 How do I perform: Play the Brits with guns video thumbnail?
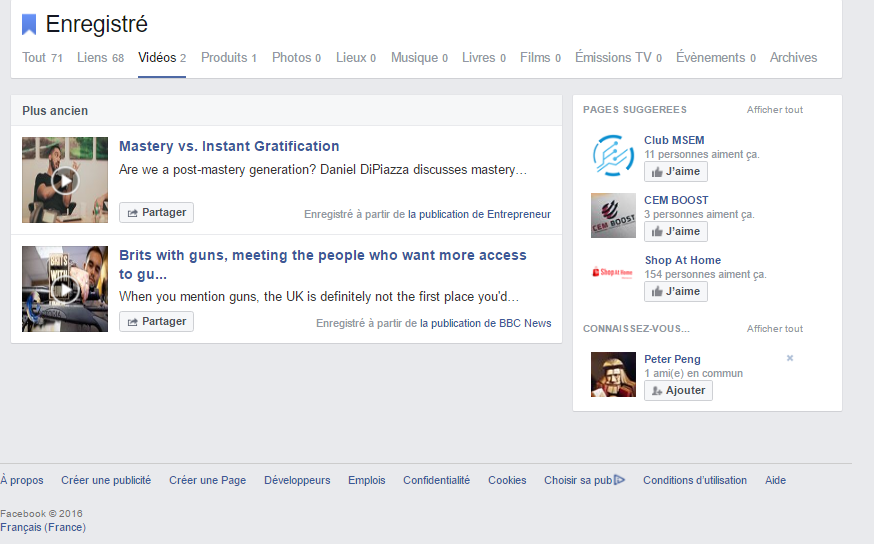point(65,289)
